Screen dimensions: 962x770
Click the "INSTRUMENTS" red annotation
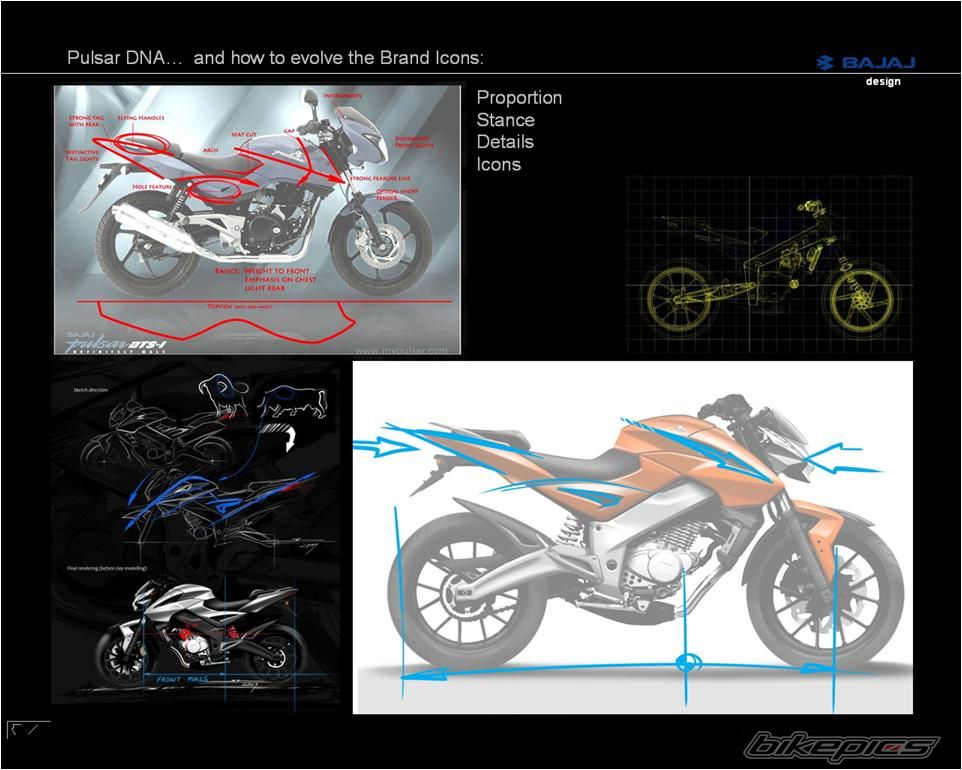(x=342, y=96)
